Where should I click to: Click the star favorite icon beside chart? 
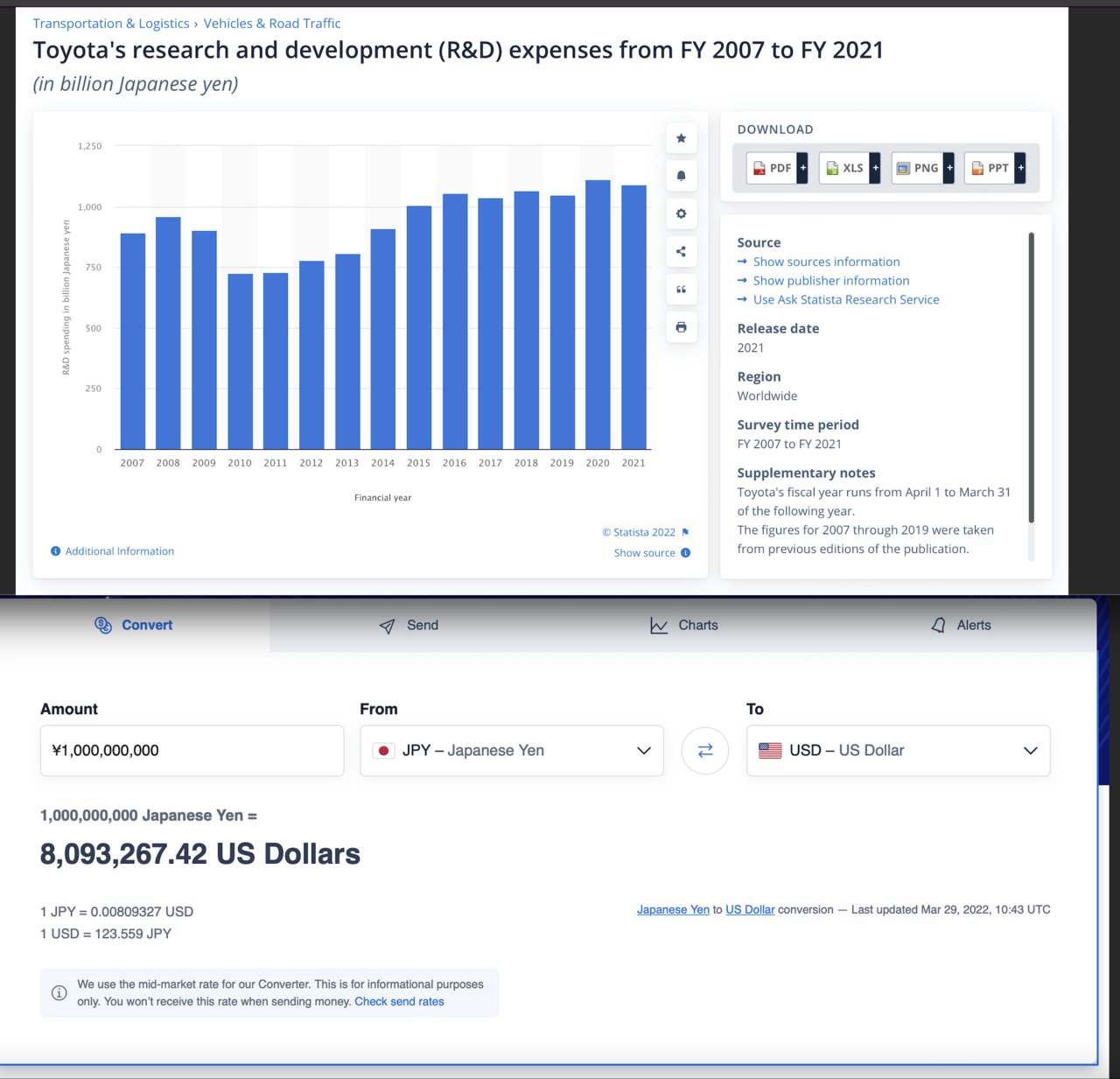(681, 138)
